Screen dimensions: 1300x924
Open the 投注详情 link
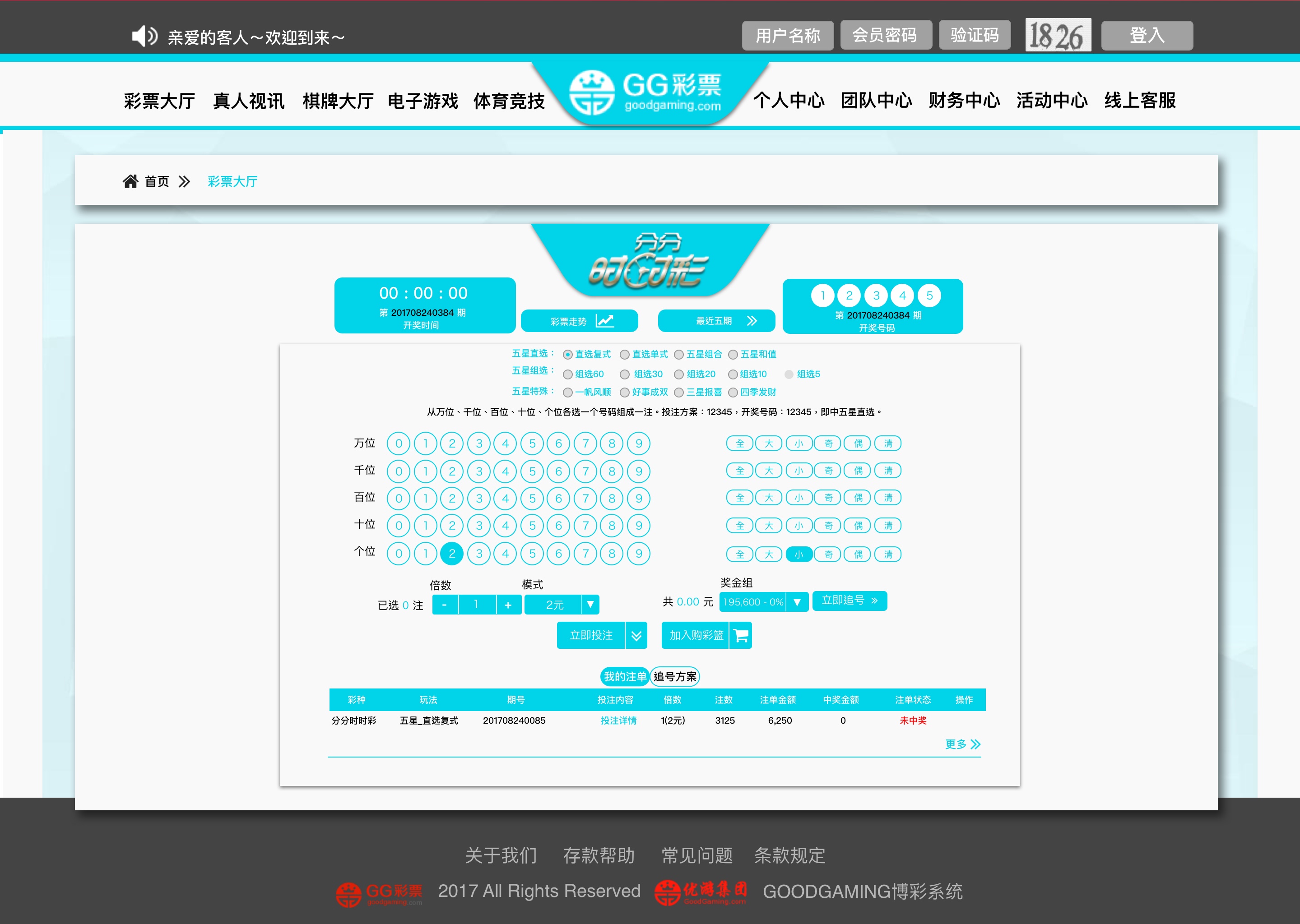[x=618, y=721]
